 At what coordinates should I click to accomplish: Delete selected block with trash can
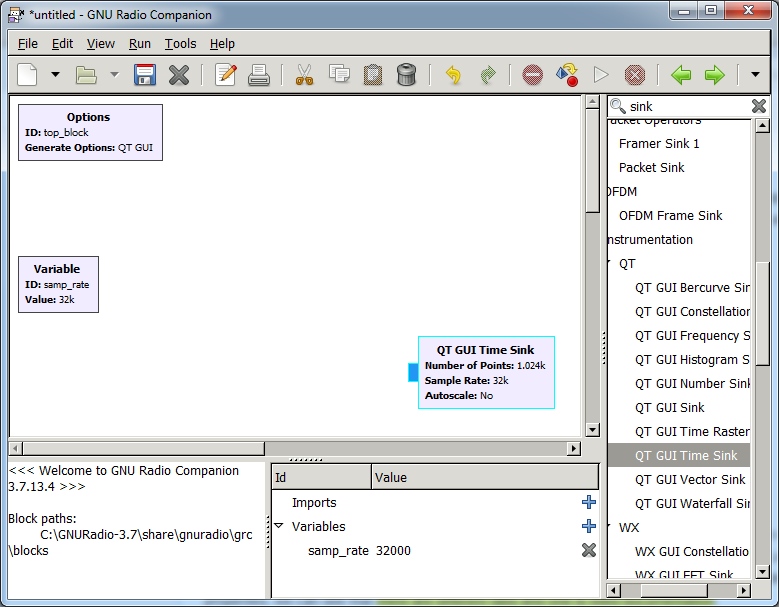pyautogui.click(x=406, y=75)
